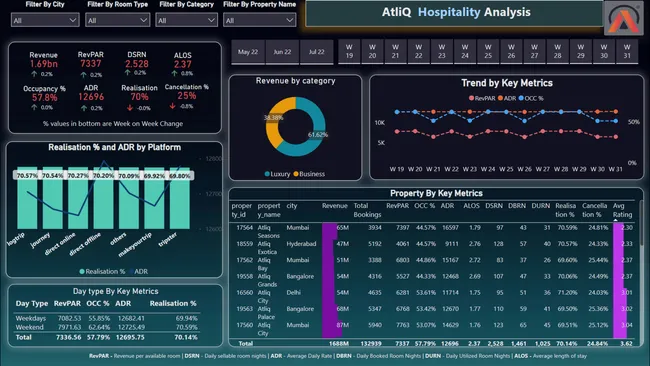Click property id 17564 cell

[x=245, y=228]
